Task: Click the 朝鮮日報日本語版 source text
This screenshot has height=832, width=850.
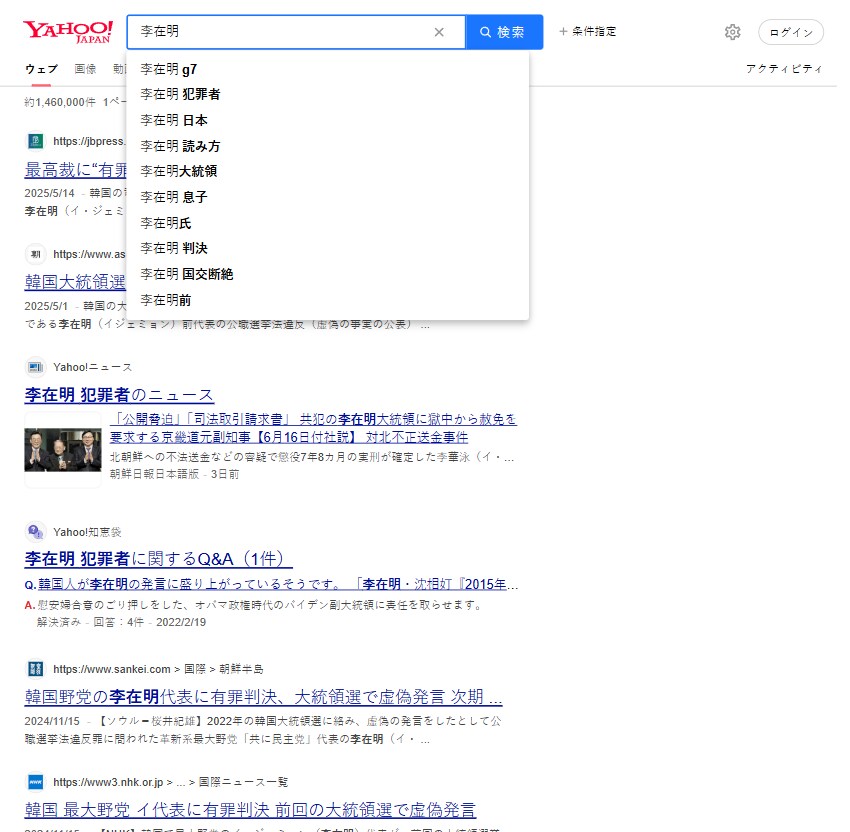Action: tap(154, 474)
